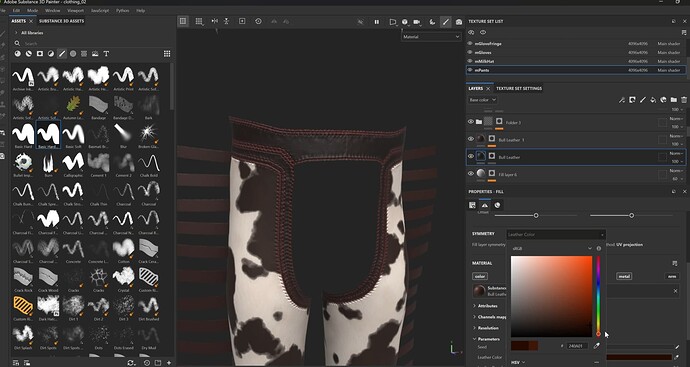Select the Basic Soft brush thumbnail
The image size is (690, 367).
(x=73, y=133)
